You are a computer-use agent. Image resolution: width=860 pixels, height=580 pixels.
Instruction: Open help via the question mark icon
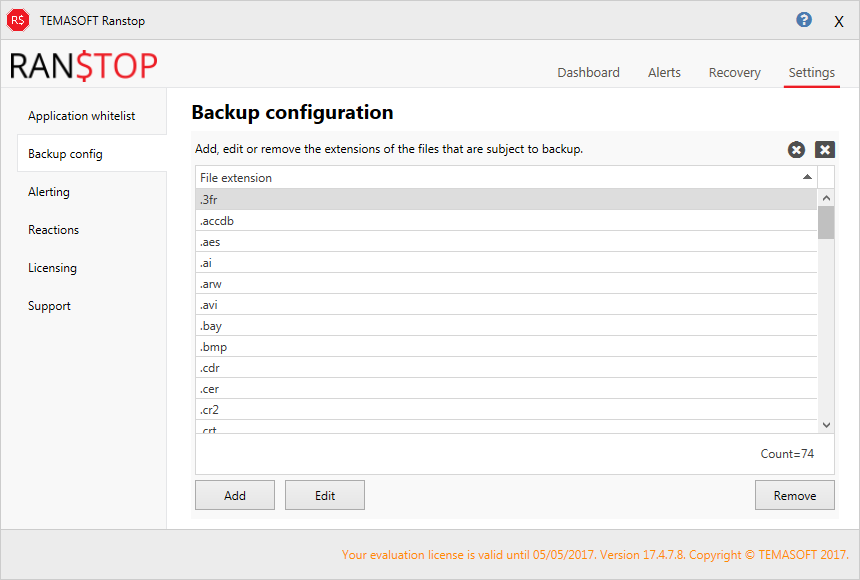pos(804,20)
